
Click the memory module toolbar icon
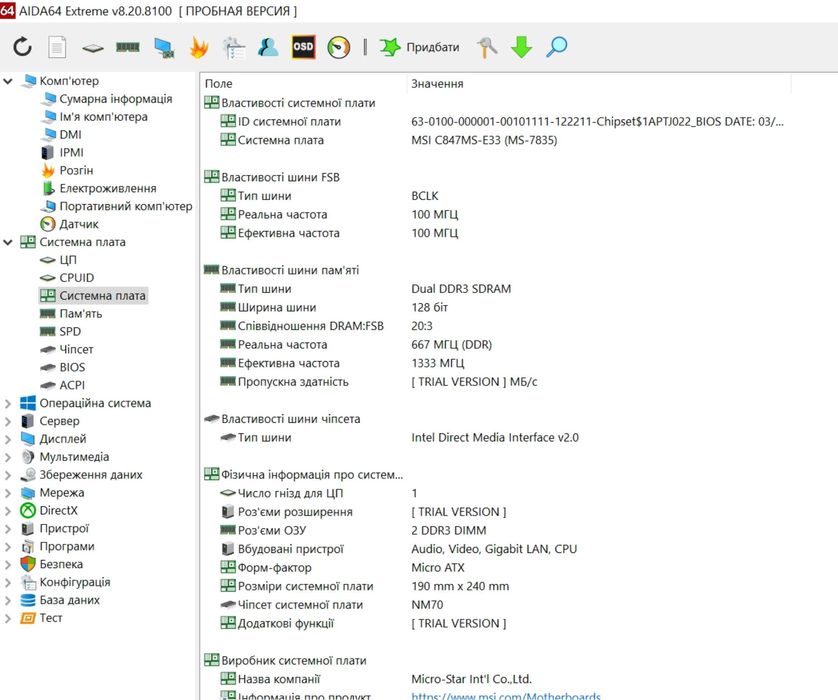(x=128, y=48)
